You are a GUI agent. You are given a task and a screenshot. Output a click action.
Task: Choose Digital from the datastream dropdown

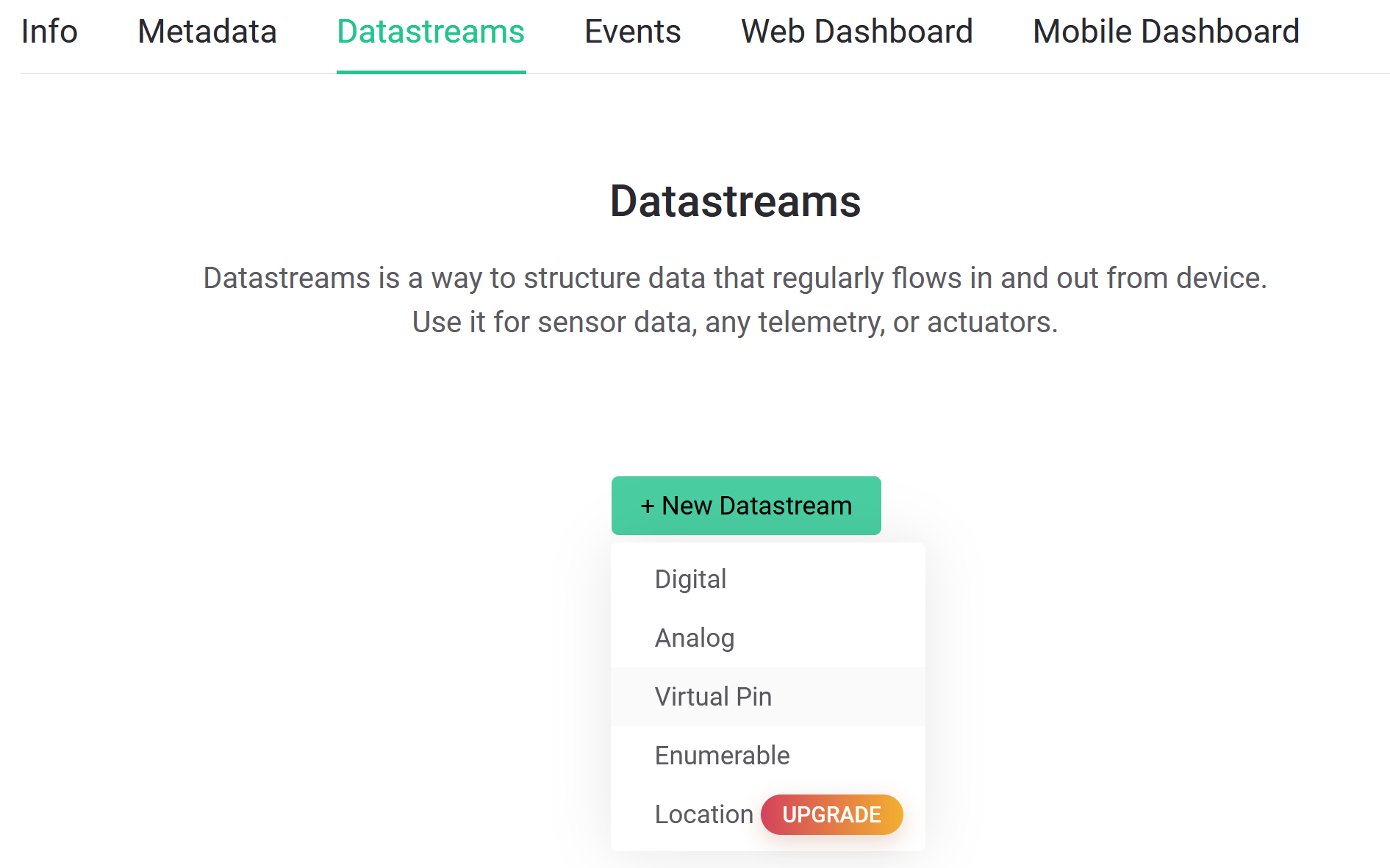[x=768, y=579]
